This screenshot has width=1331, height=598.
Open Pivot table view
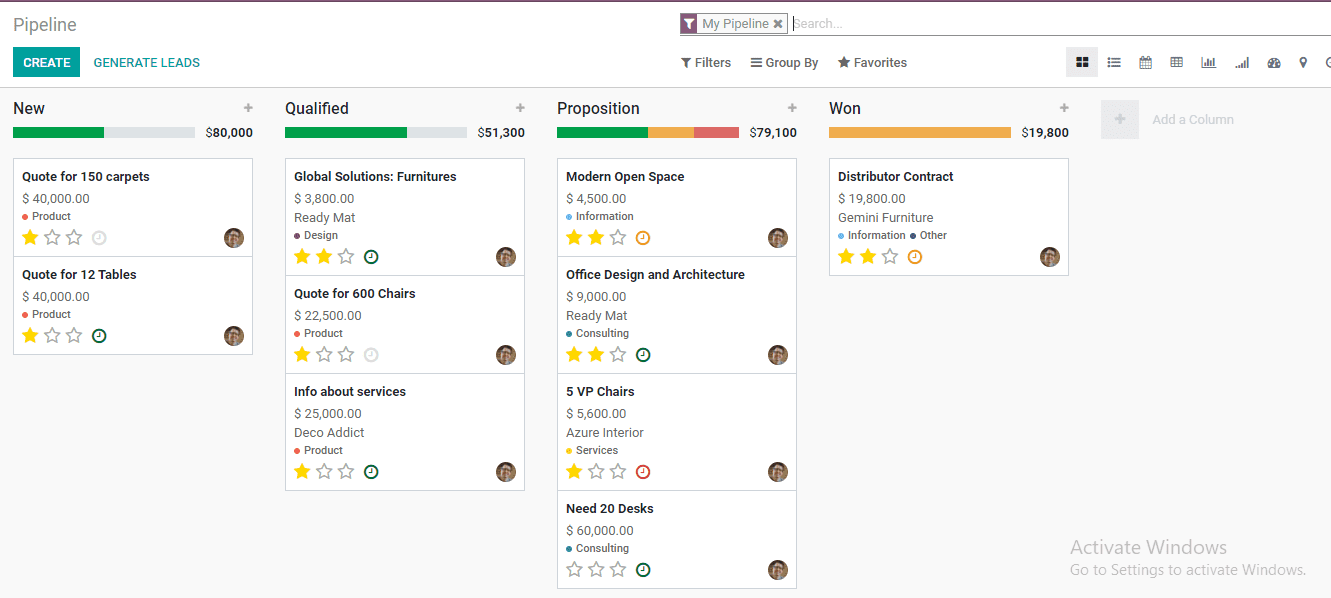coord(1177,62)
